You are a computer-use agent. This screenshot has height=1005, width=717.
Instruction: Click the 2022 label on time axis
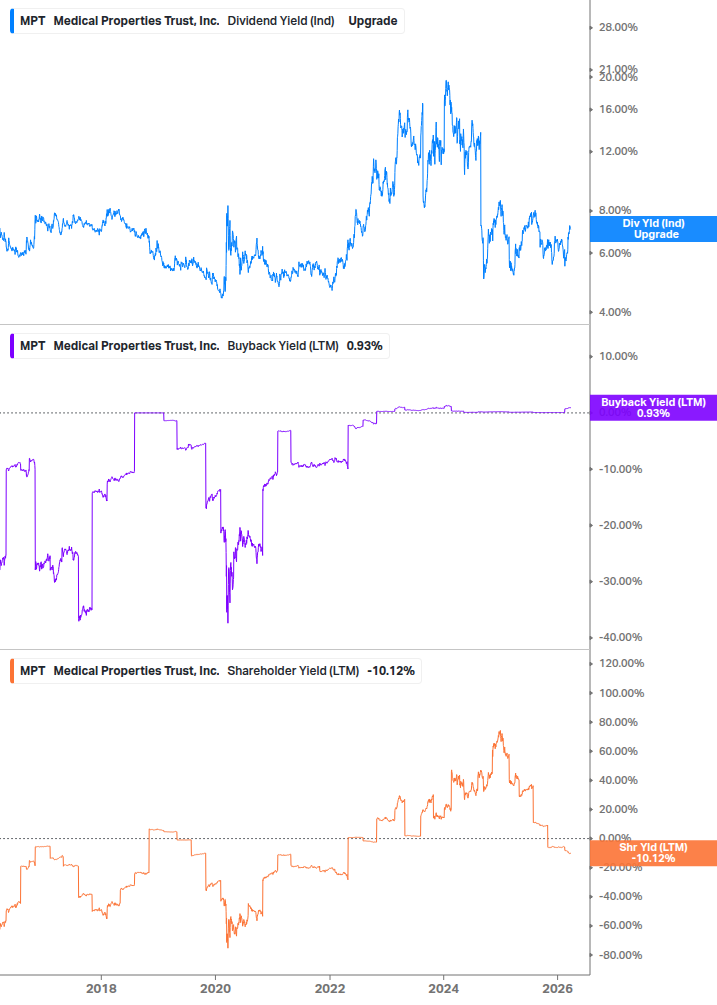click(329, 988)
